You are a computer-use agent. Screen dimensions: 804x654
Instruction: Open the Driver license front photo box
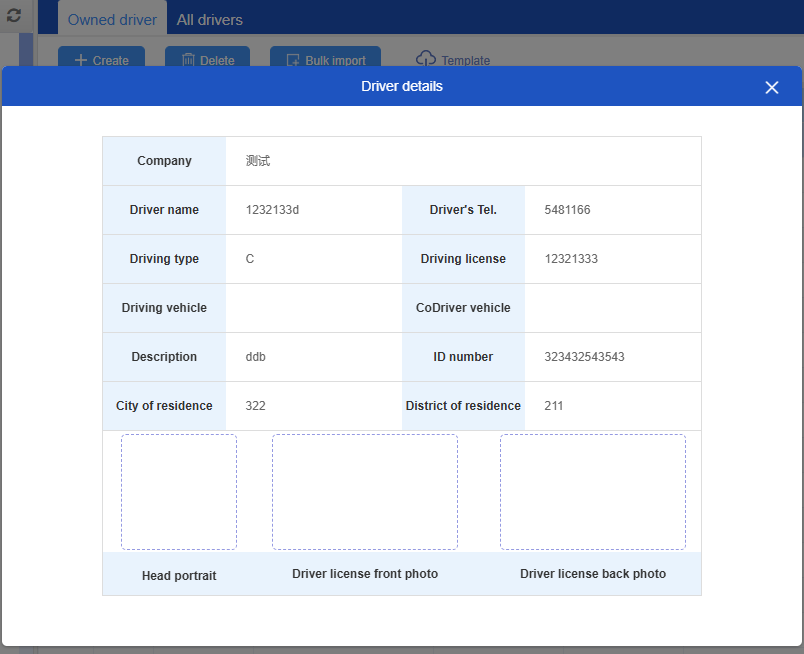[x=365, y=492]
